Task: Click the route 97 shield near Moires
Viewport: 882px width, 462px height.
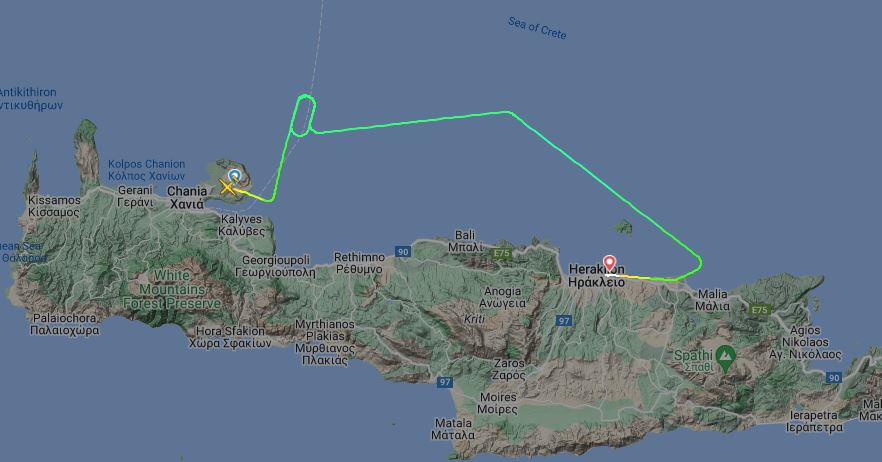Action: (444, 382)
